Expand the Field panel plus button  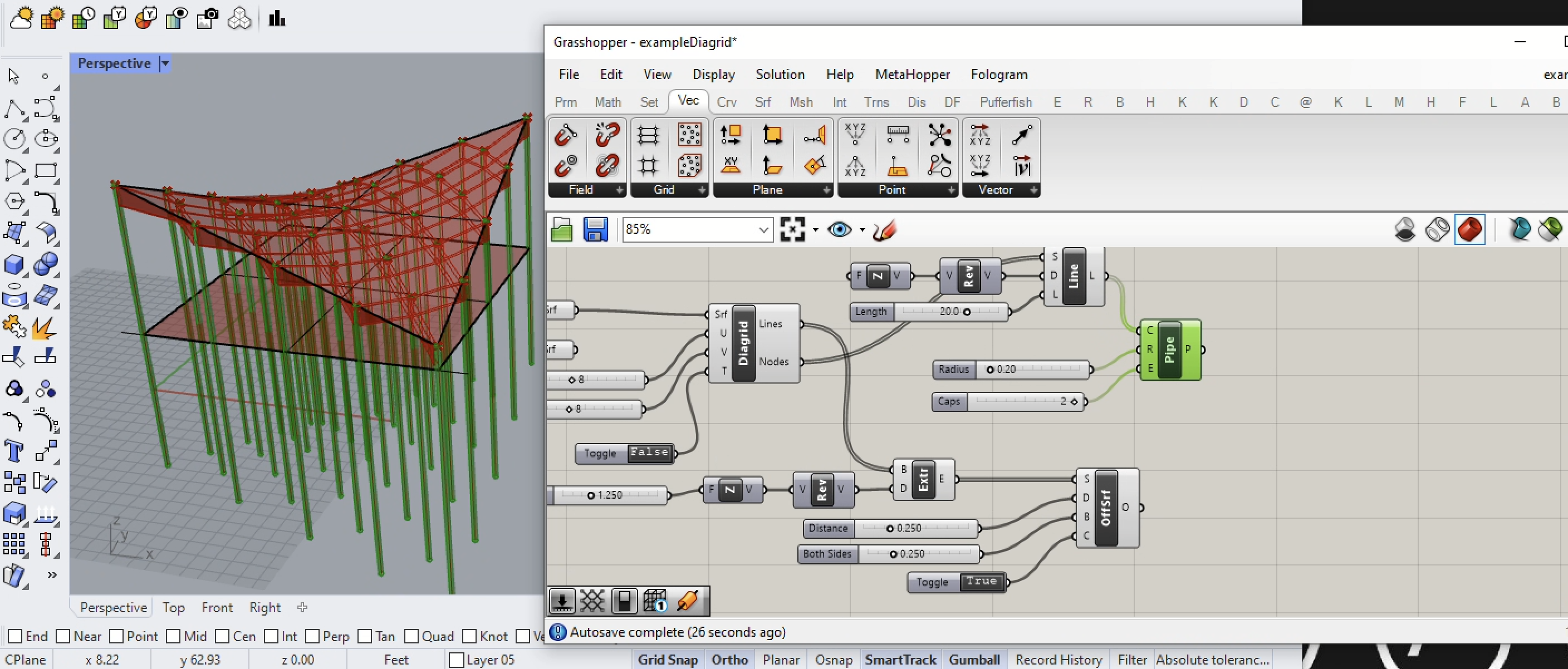619,190
